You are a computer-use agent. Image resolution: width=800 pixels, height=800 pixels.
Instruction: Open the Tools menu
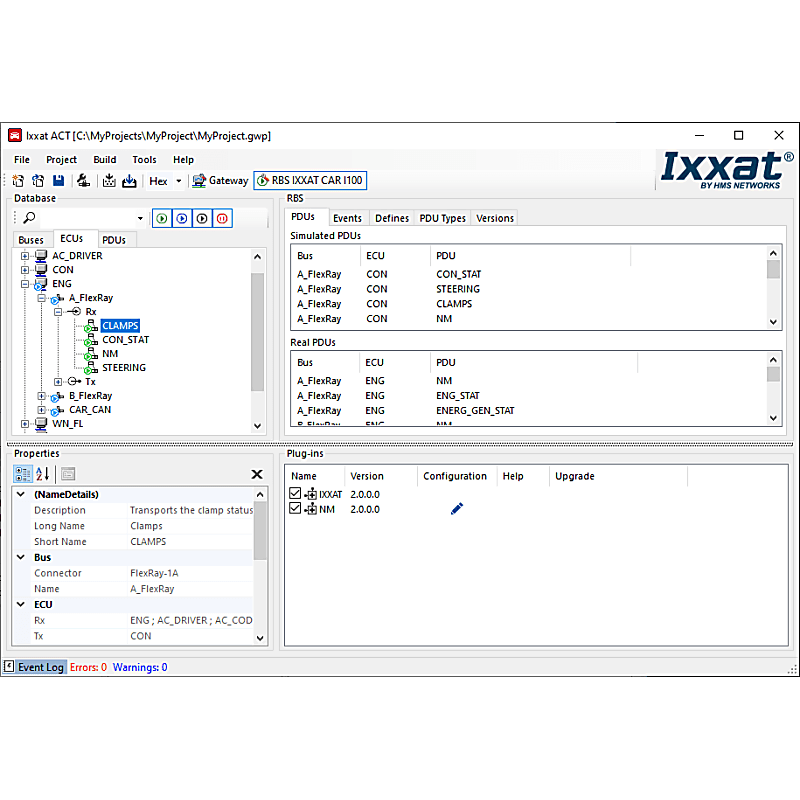click(144, 159)
